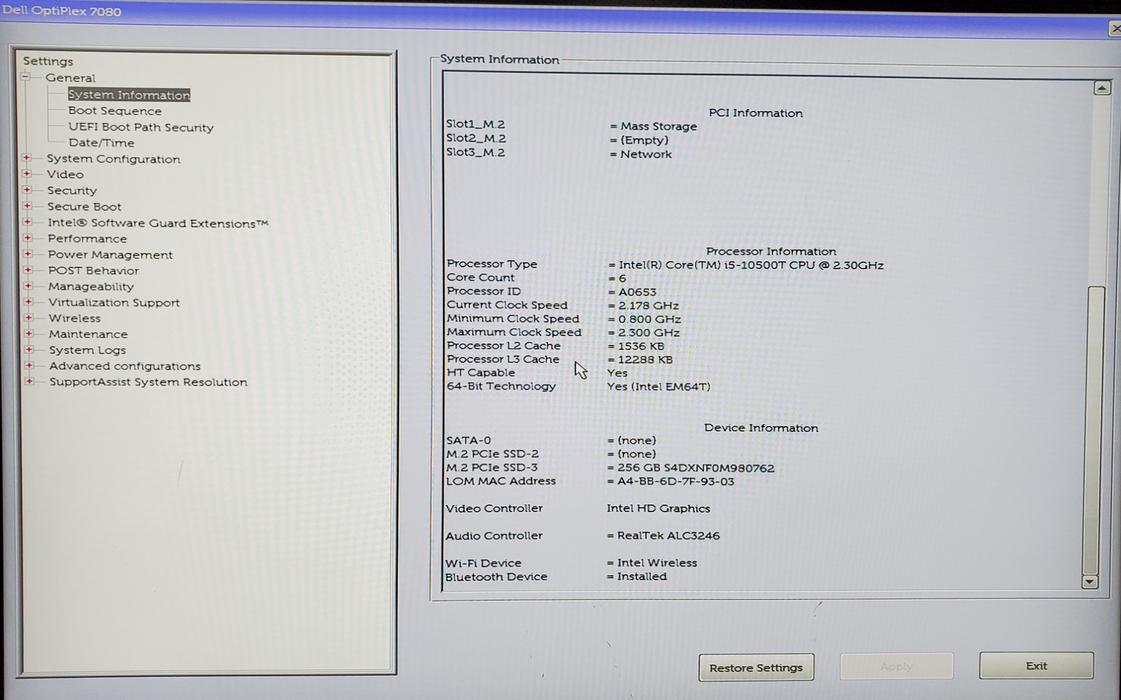
Task: Click the Processor L3 Cache value
Action: (x=645, y=360)
